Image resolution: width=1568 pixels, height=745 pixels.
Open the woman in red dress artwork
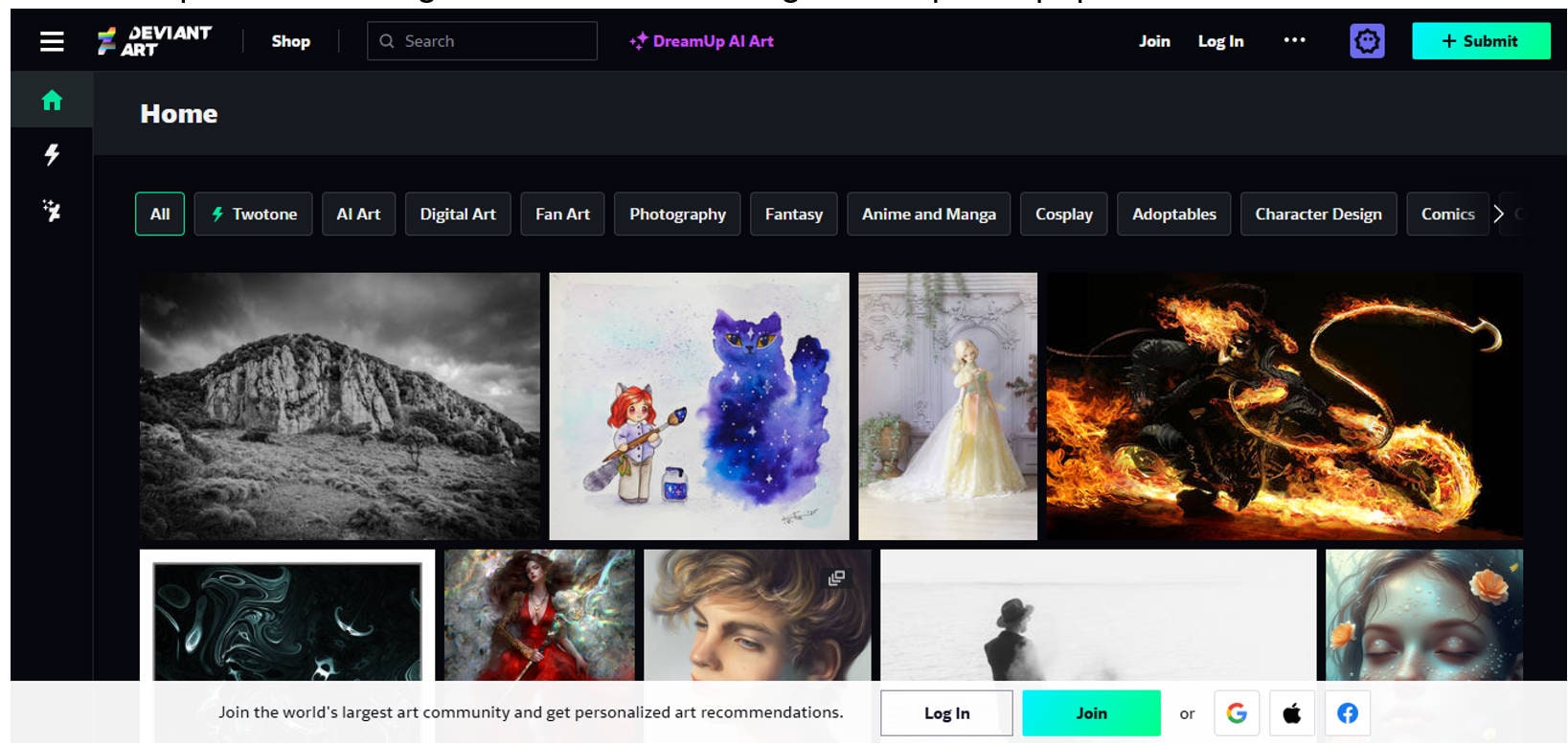pyautogui.click(x=539, y=616)
